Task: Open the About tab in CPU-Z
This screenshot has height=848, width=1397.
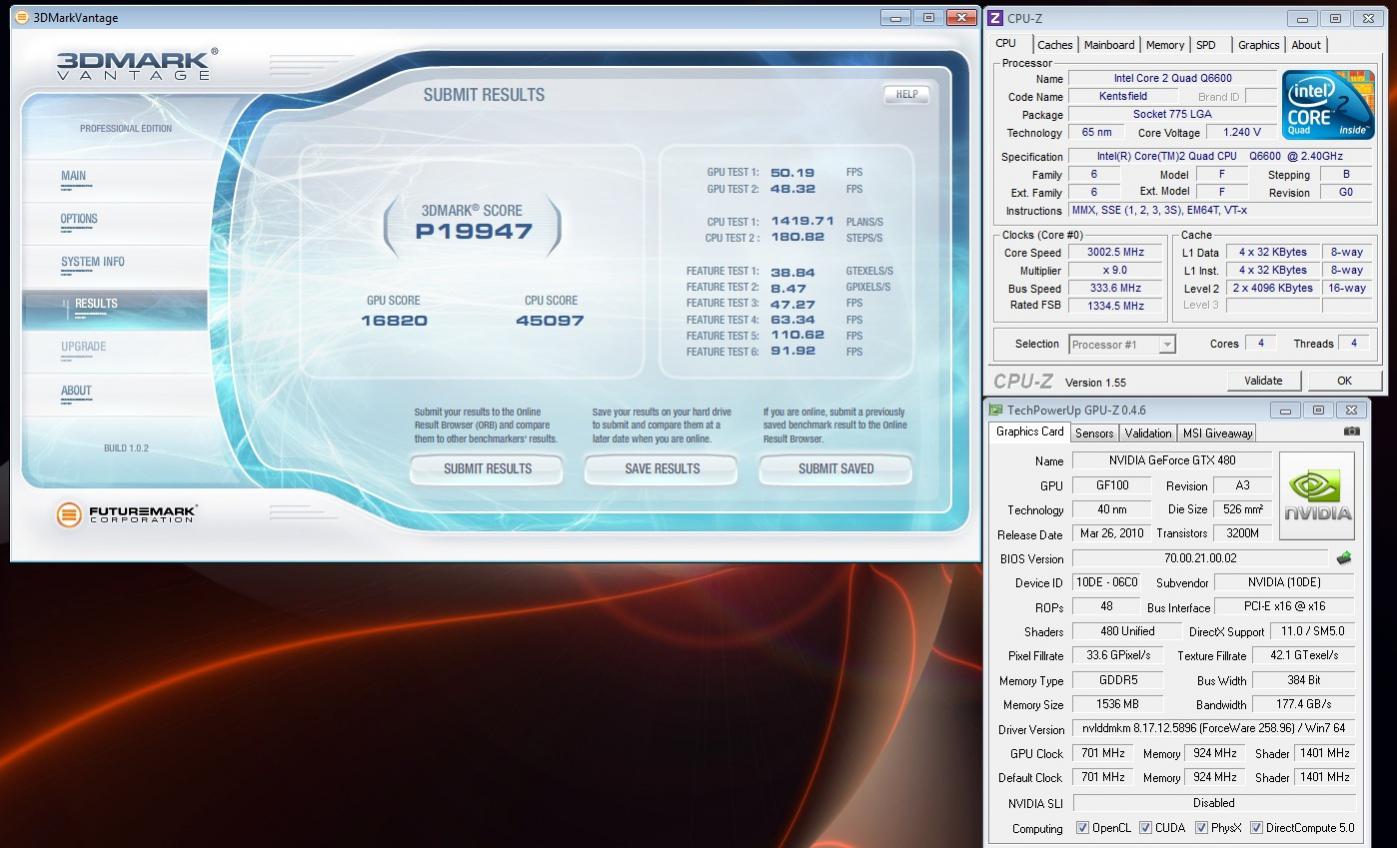Action: click(1306, 45)
